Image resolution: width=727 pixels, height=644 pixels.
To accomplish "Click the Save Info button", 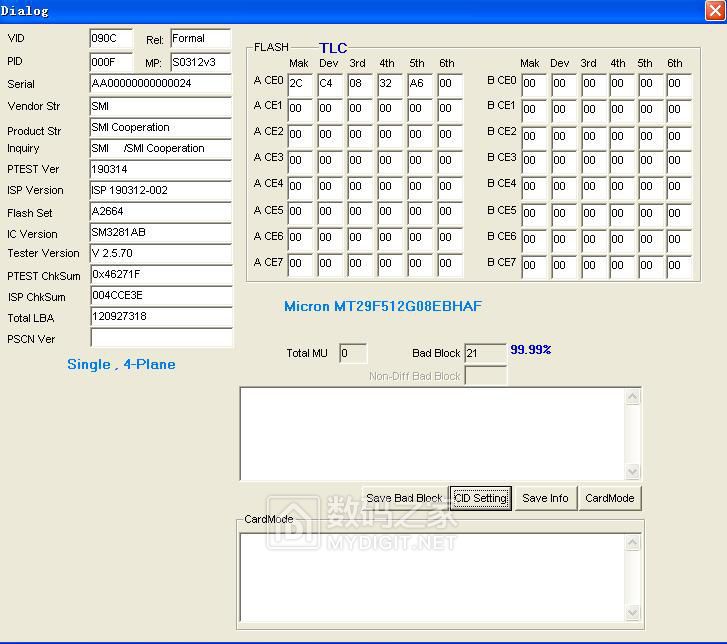I will (545, 498).
